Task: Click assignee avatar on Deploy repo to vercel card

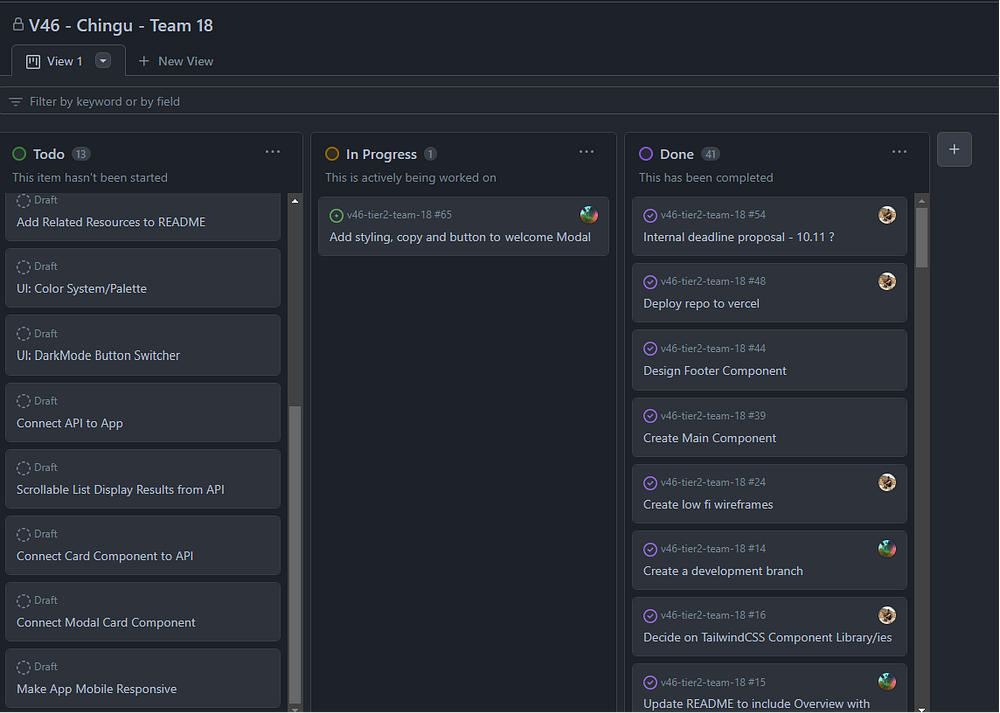Action: click(886, 281)
